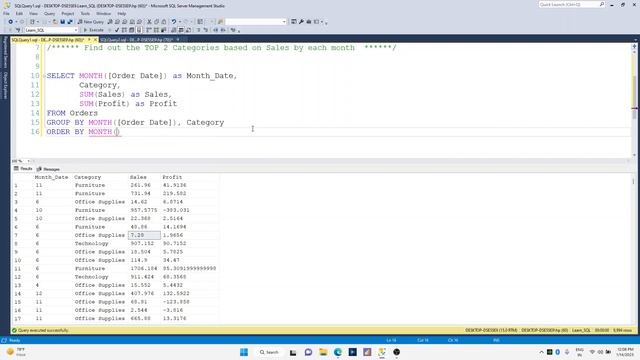Click the New Query toolbar button
The height and width of the screenshot is (360, 640).
click(x=91, y=22)
